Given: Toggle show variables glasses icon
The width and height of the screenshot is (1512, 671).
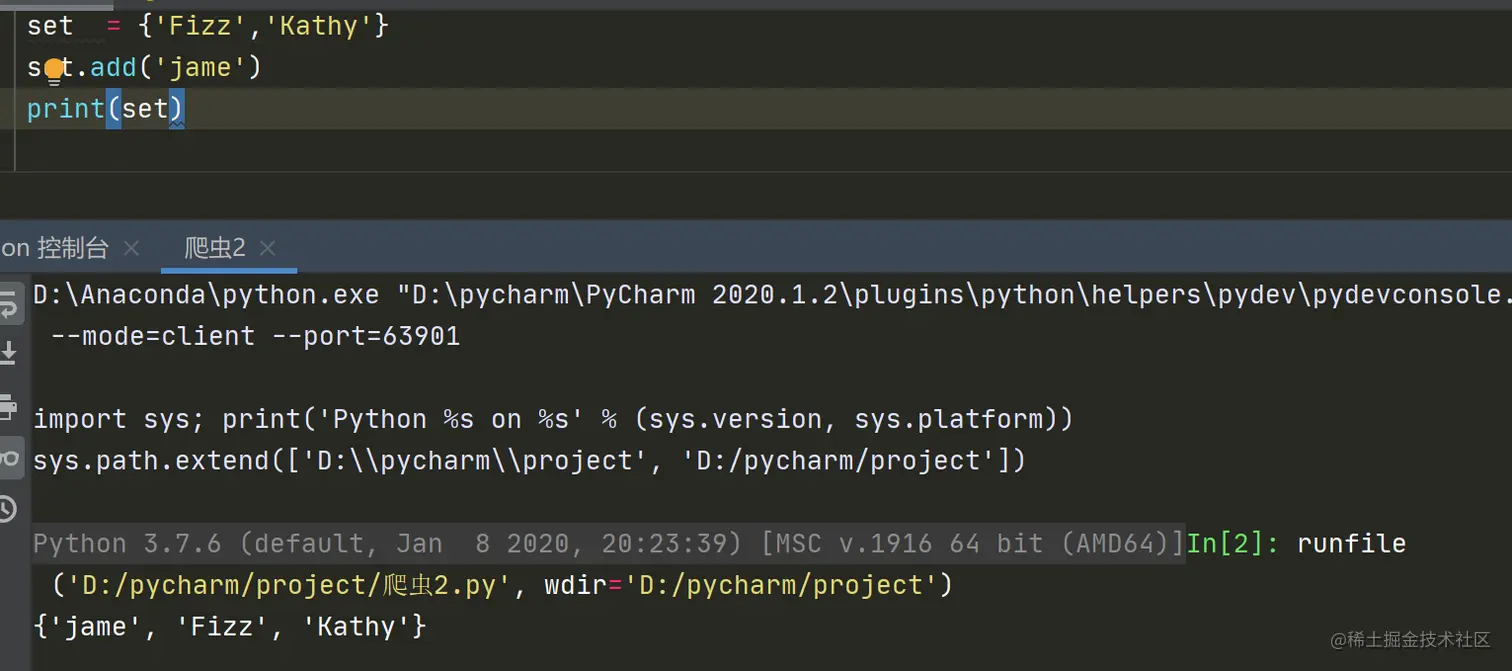Looking at the screenshot, I should click(x=9, y=458).
